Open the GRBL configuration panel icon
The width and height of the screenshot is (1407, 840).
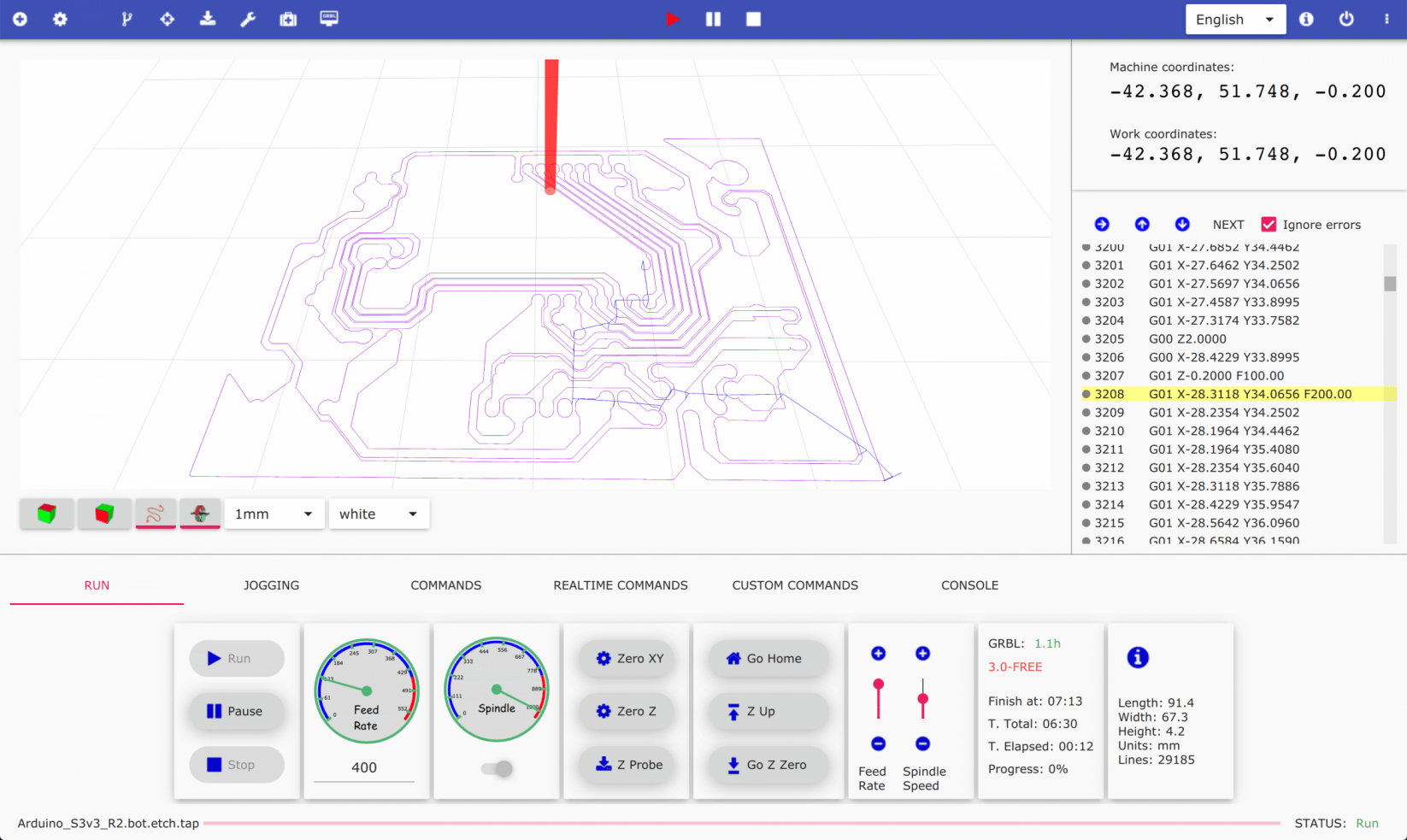point(328,18)
